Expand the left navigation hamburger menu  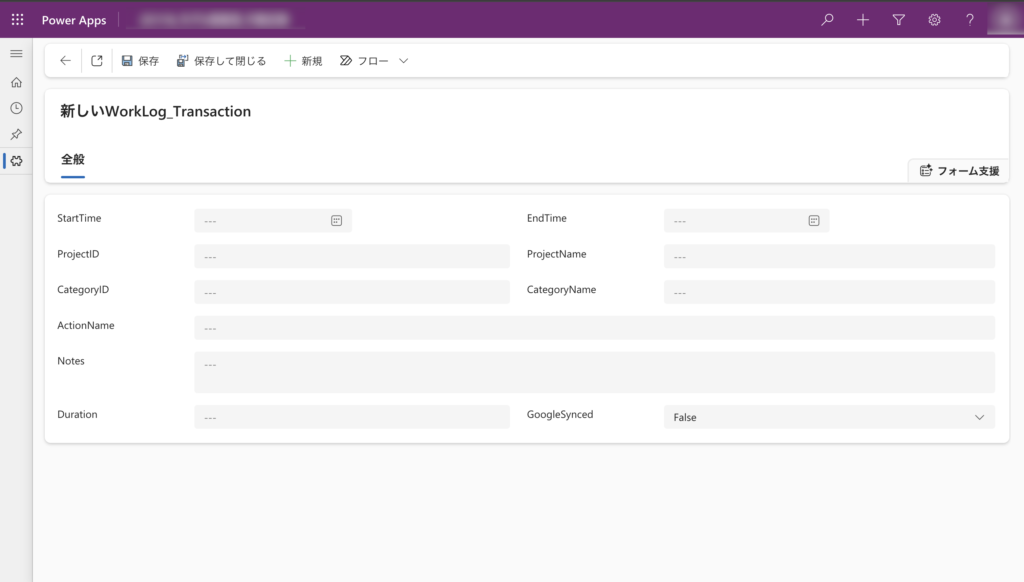click(16, 53)
